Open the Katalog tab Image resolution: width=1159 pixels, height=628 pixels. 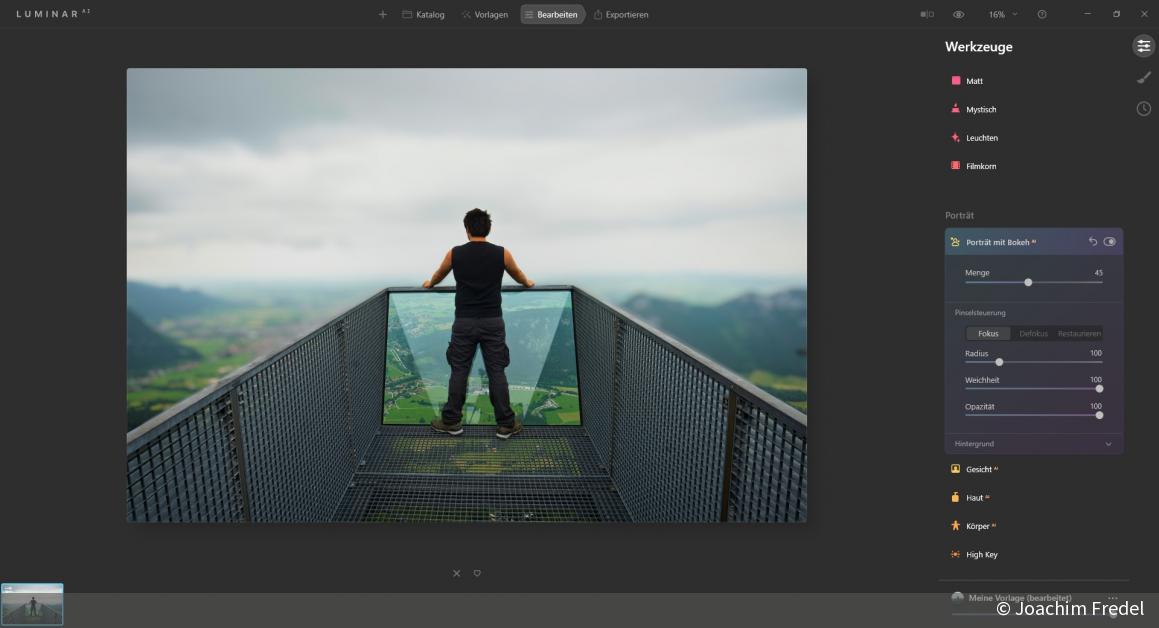(424, 15)
